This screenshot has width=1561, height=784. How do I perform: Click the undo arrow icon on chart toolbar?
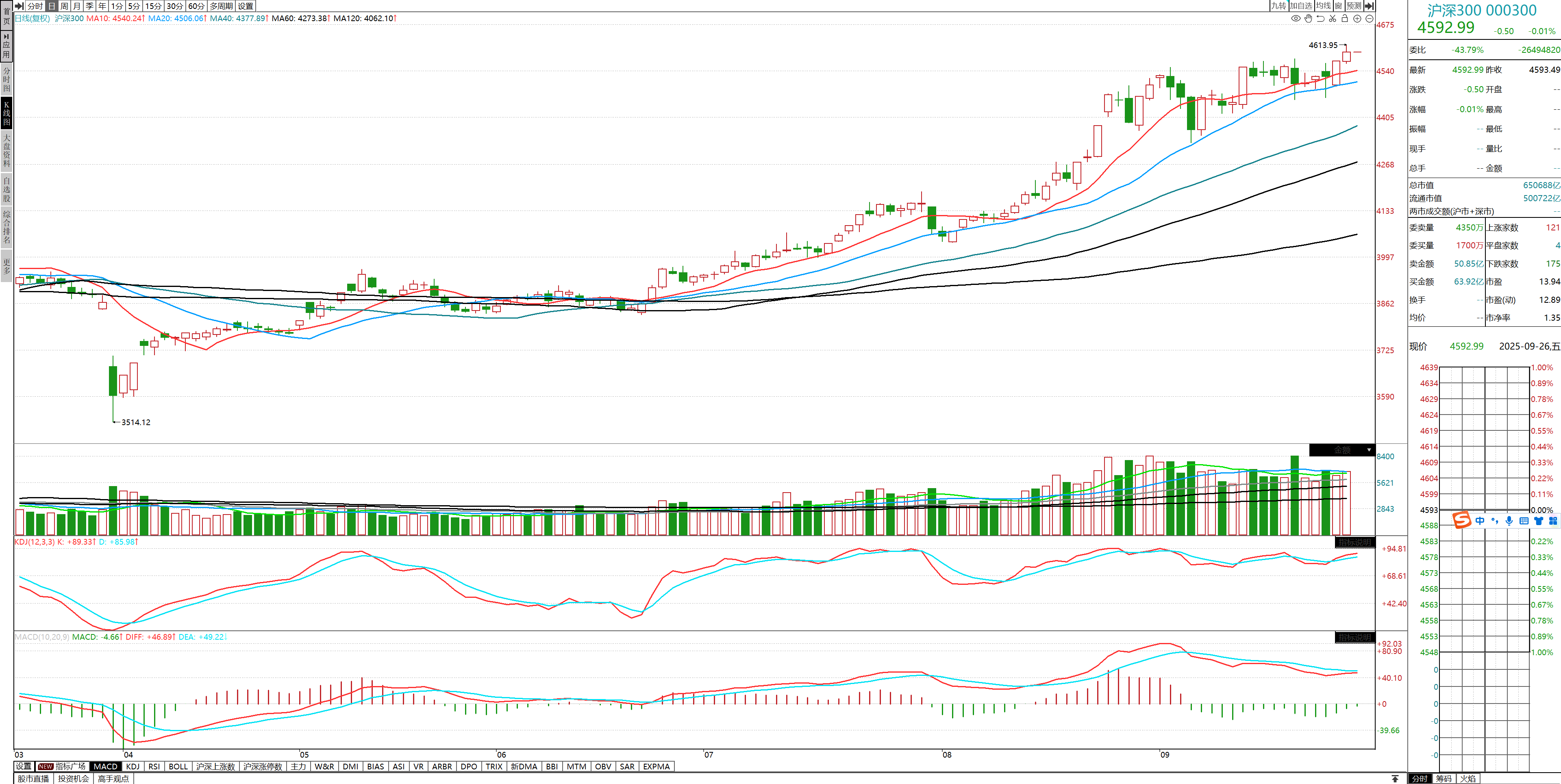click(1320, 18)
